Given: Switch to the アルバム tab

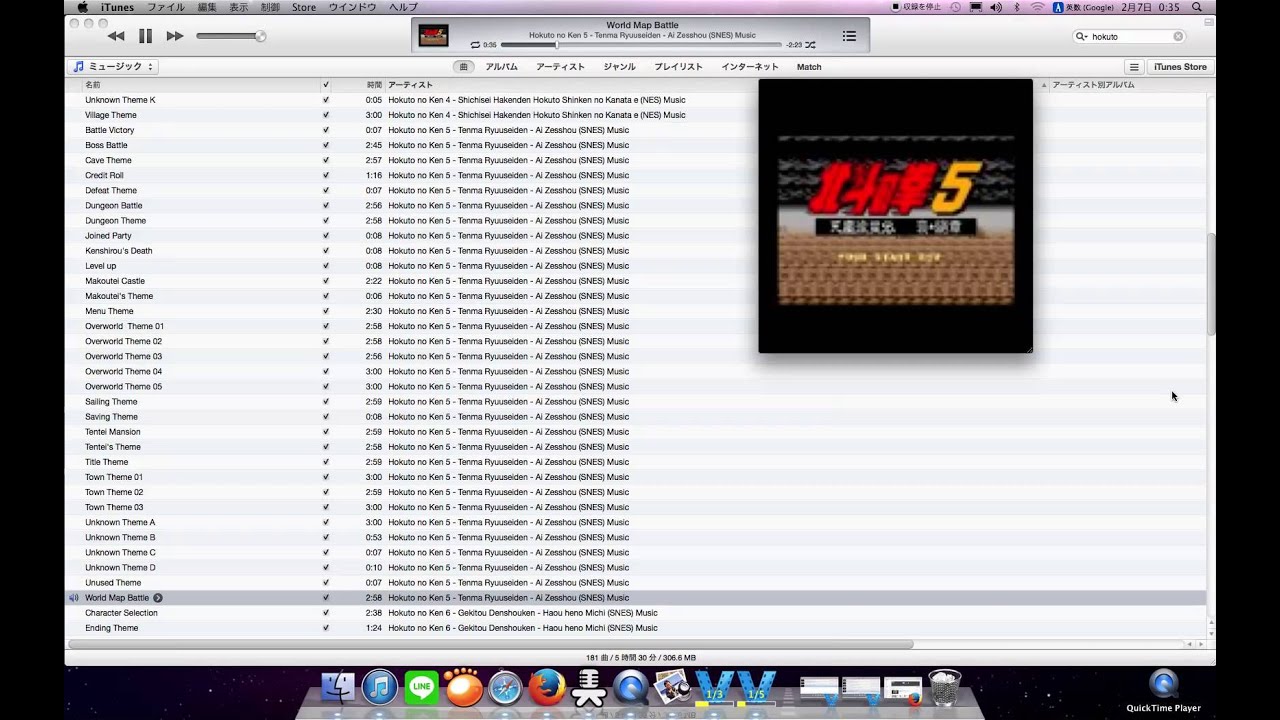Looking at the screenshot, I should click(x=501, y=67).
